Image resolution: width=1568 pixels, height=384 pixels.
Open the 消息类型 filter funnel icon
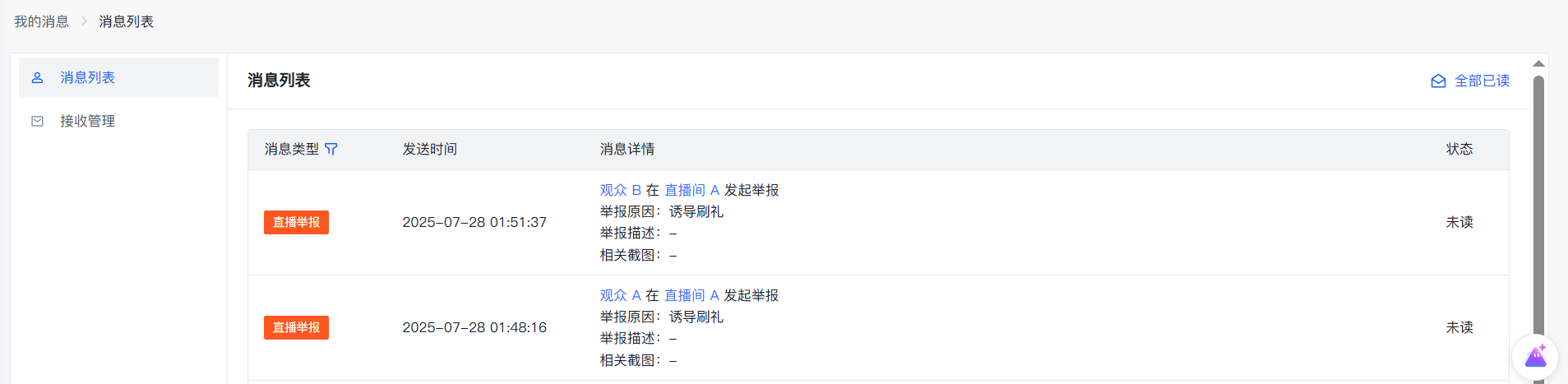[331, 149]
